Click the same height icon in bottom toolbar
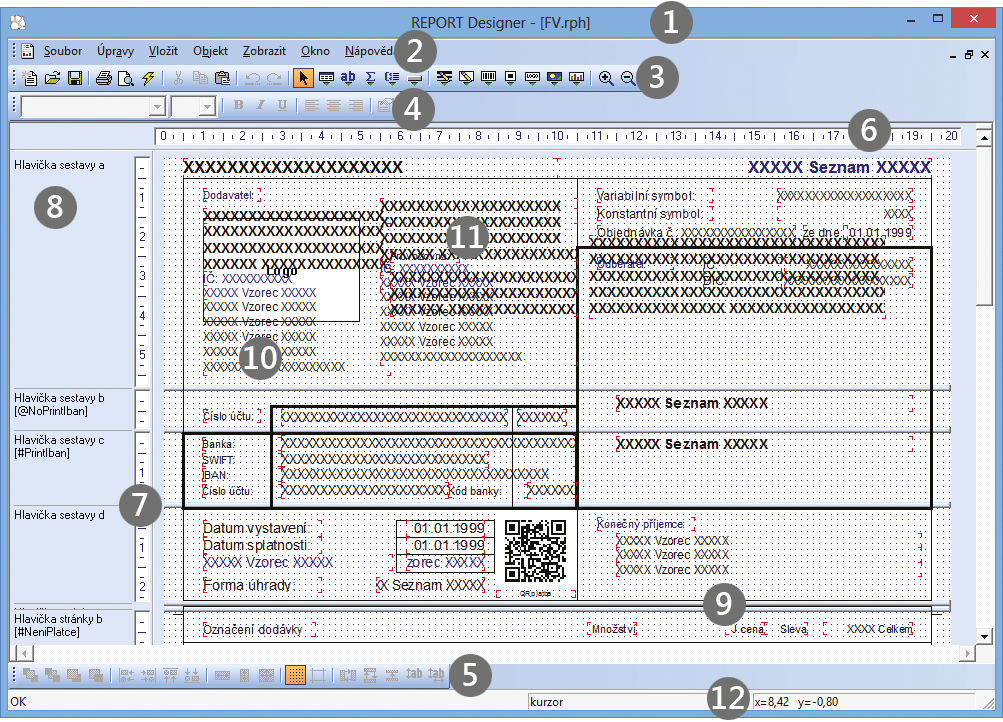This screenshot has width=1003, height=722. 244,675
